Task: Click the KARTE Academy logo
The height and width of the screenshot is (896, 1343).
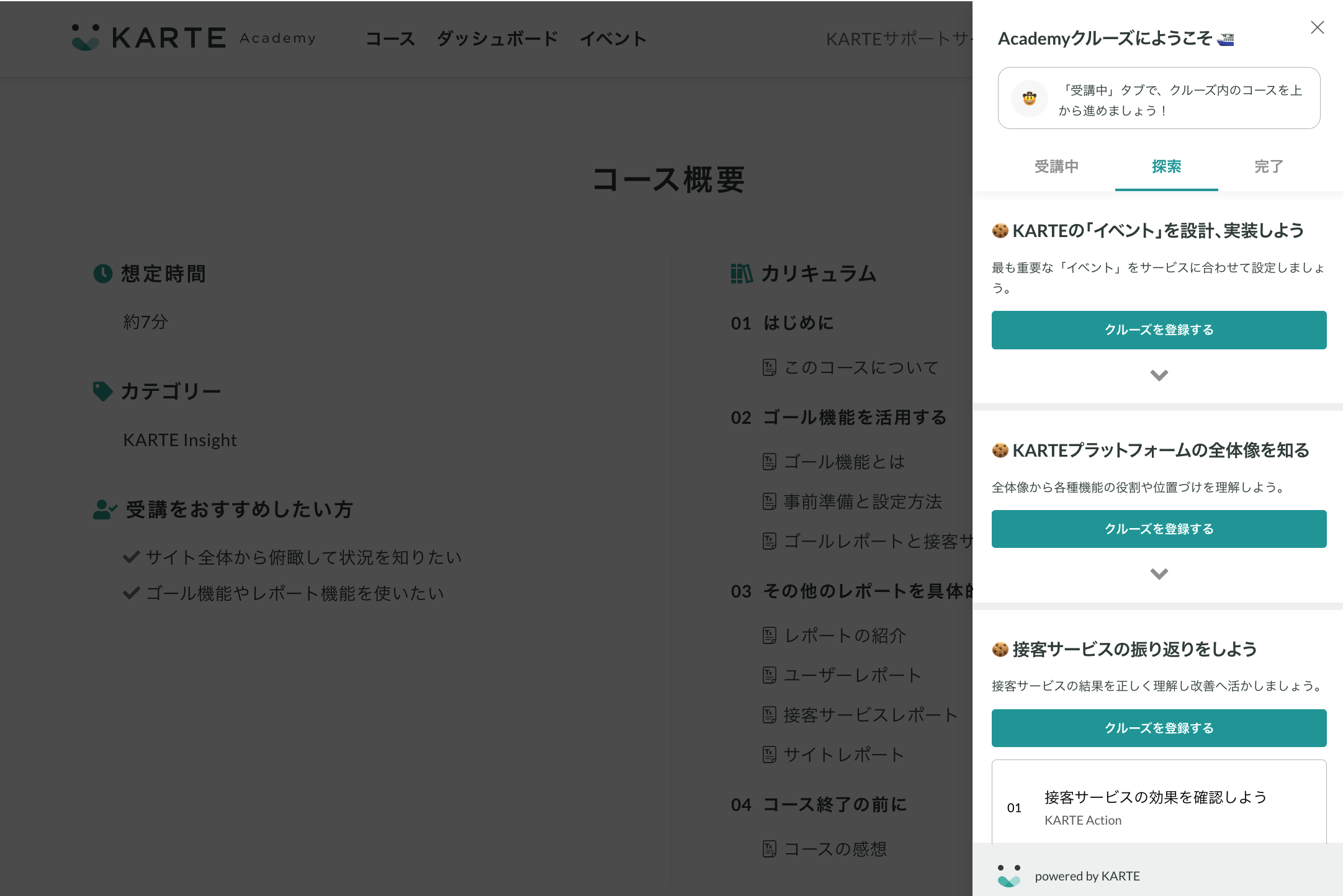Action: pyautogui.click(x=194, y=38)
